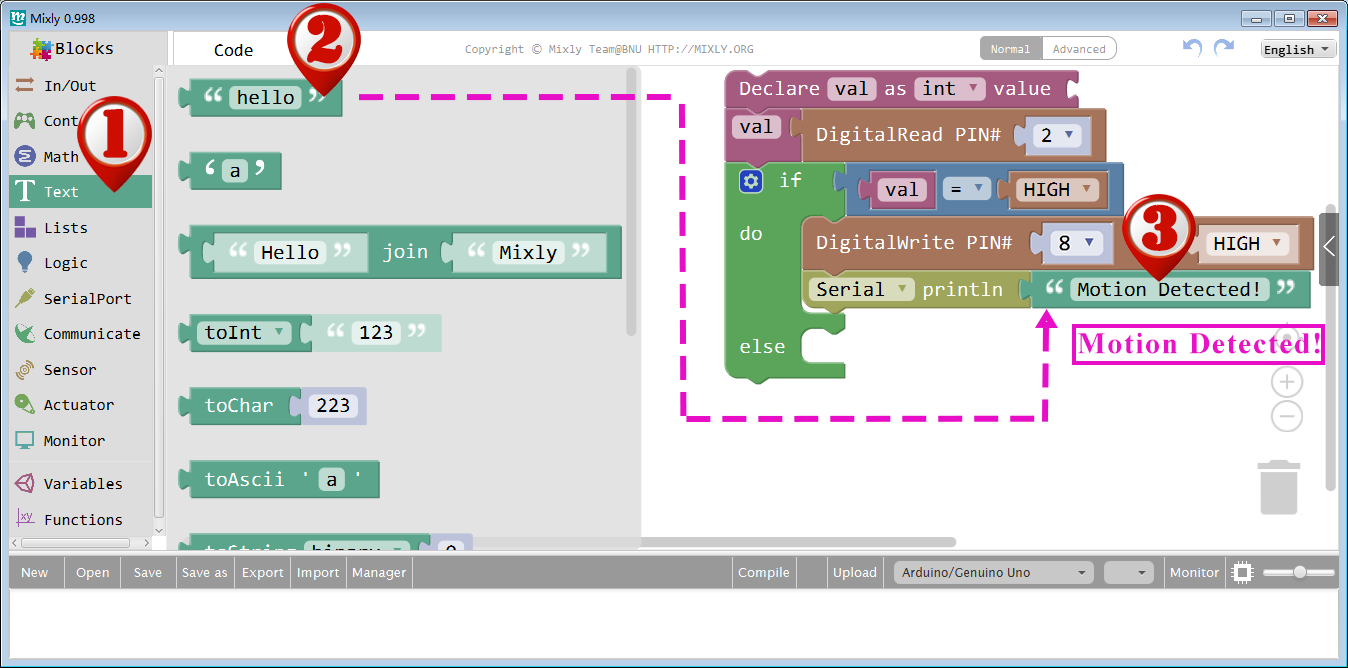The width and height of the screenshot is (1348, 668).
Task: Click the hello text field in the flyout
Action: click(x=265, y=97)
